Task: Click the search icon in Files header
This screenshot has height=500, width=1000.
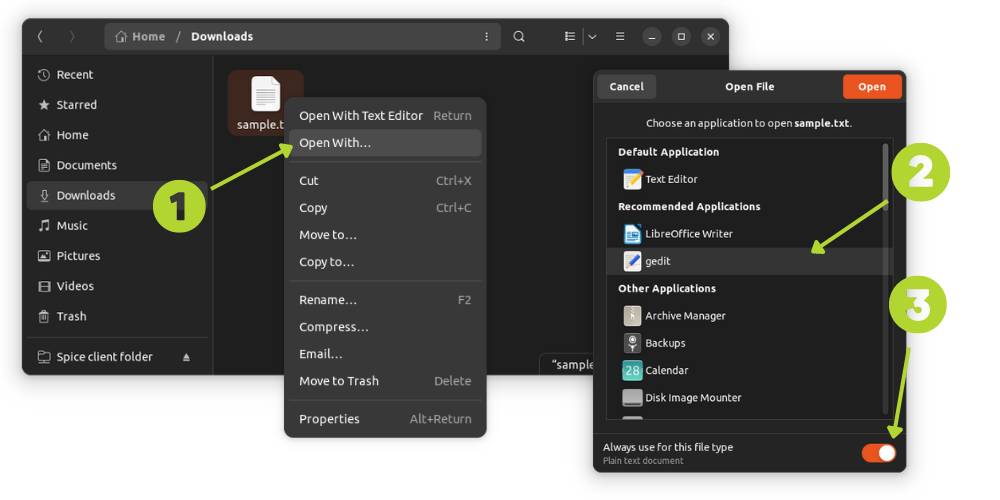Action: click(519, 36)
